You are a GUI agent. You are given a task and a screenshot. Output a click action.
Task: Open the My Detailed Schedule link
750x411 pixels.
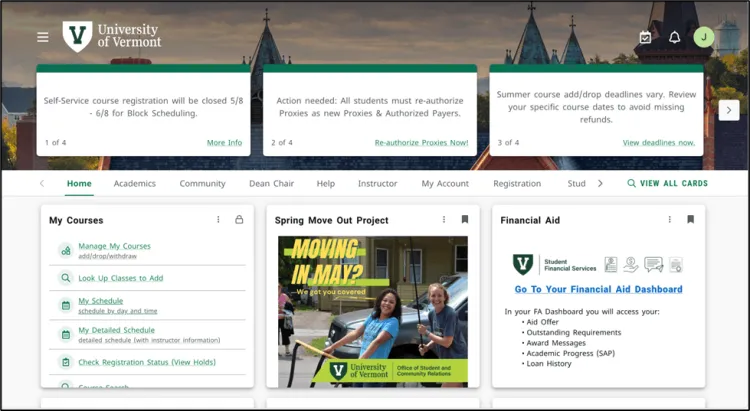tap(116, 330)
